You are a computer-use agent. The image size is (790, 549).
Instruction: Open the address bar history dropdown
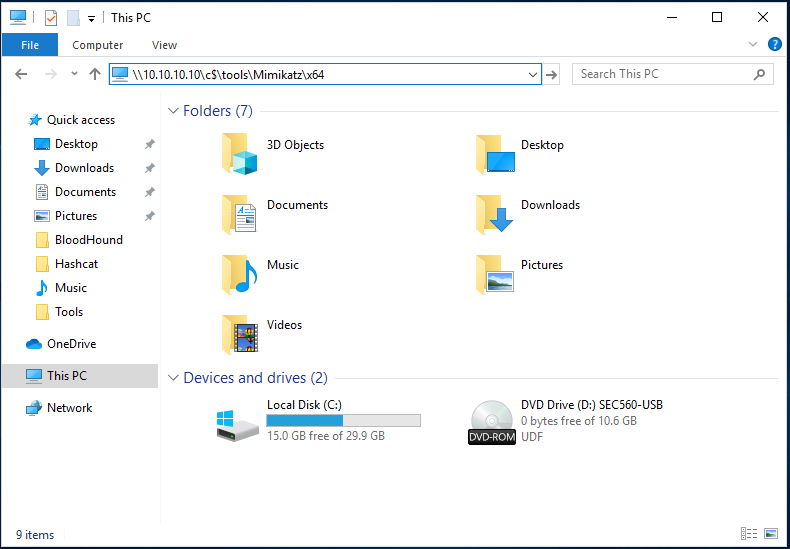[x=533, y=75]
